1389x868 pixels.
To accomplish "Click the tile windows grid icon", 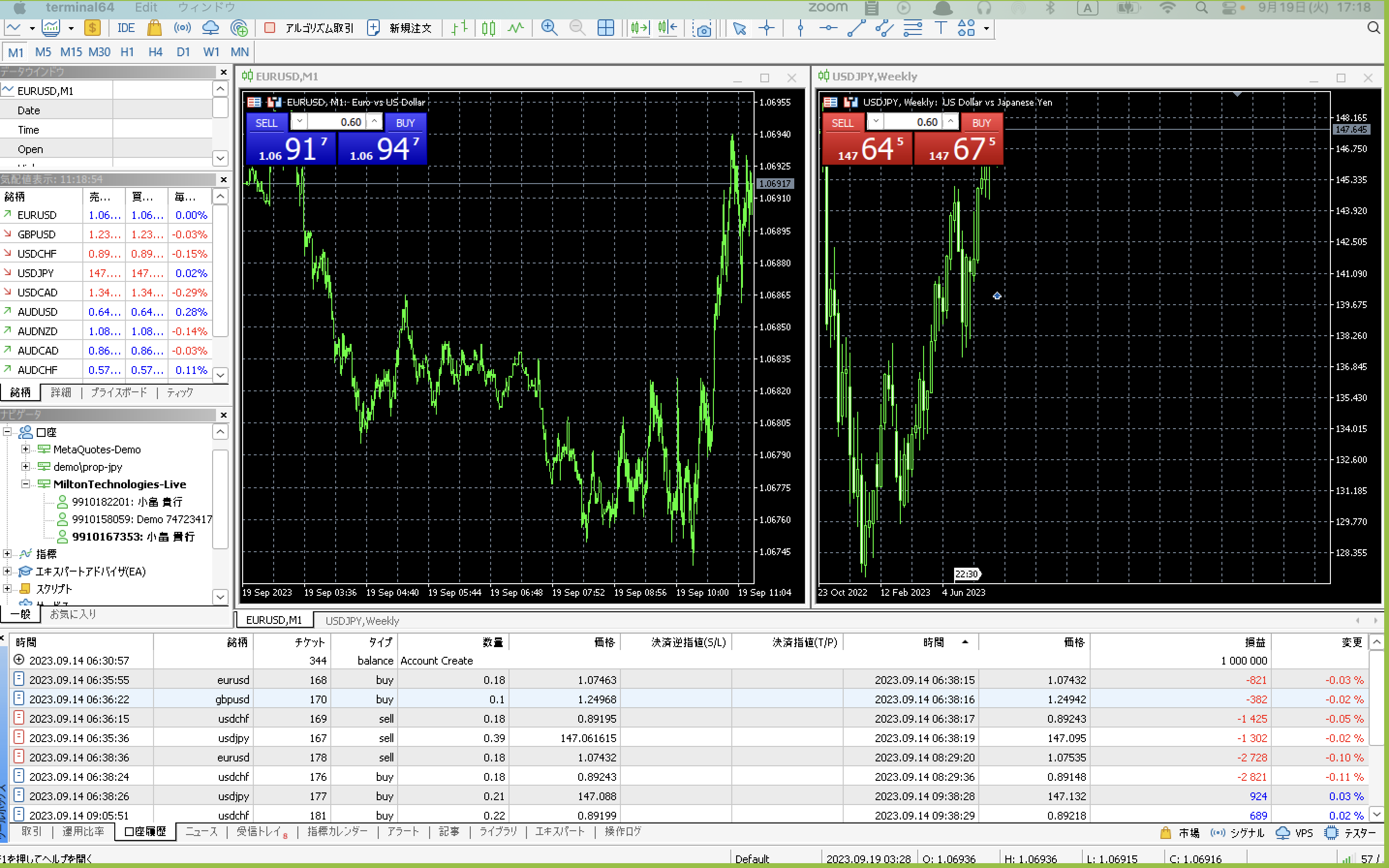I will (x=605, y=28).
